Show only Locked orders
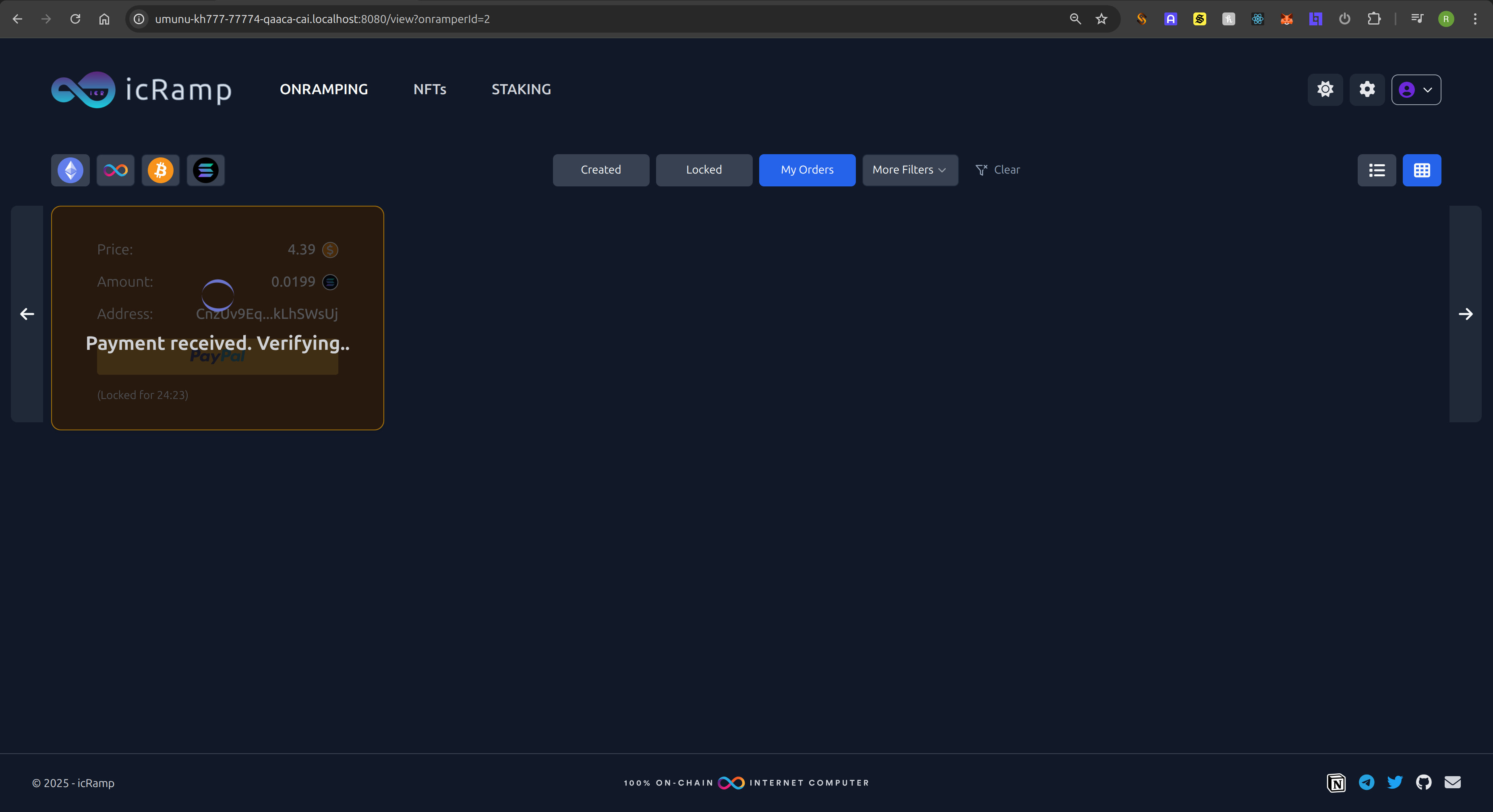 point(704,170)
